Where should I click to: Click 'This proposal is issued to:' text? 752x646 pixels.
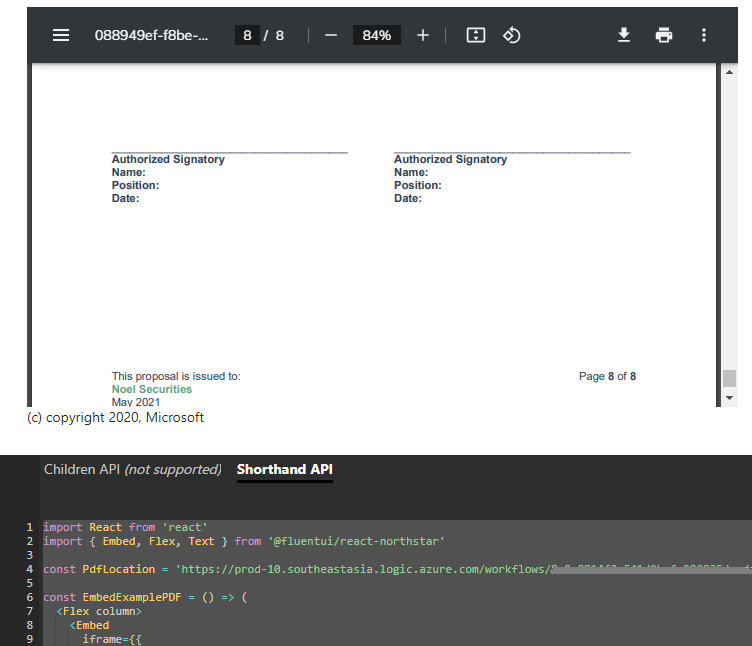176,376
